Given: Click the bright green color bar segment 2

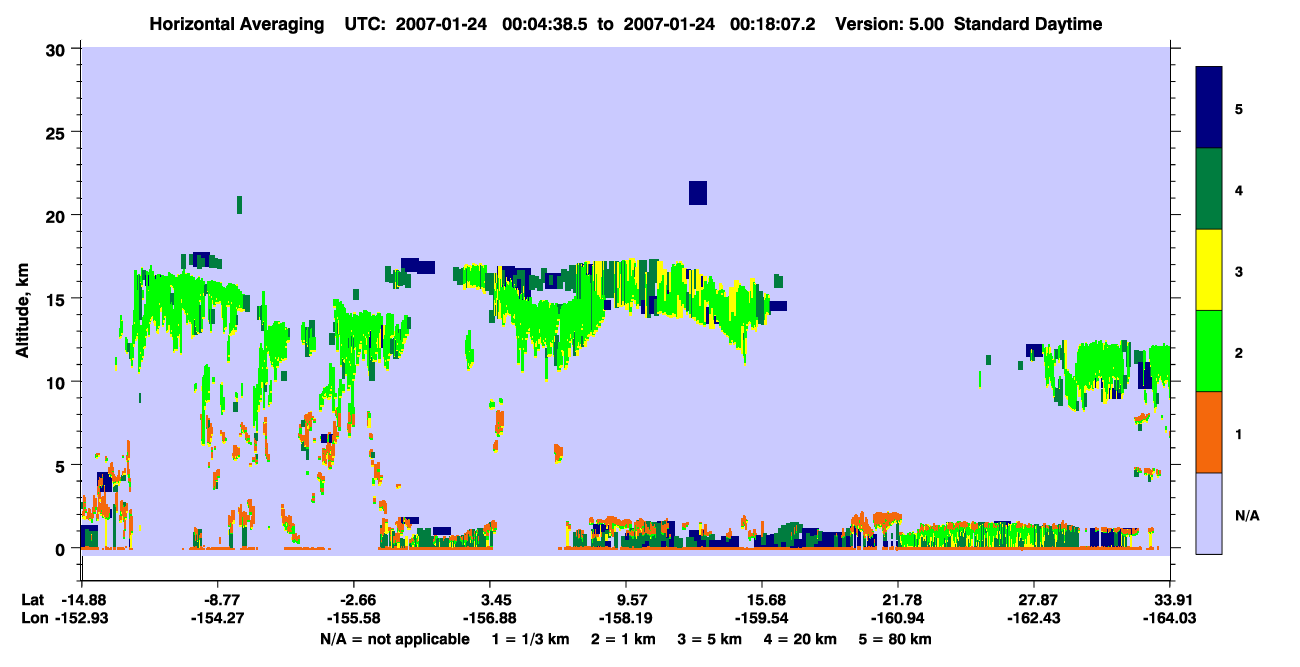Looking at the screenshot, I should point(1209,351).
